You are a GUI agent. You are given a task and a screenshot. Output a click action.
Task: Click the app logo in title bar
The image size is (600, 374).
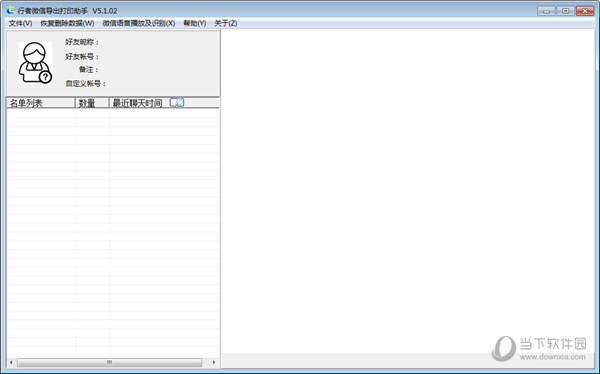[x=10, y=10]
